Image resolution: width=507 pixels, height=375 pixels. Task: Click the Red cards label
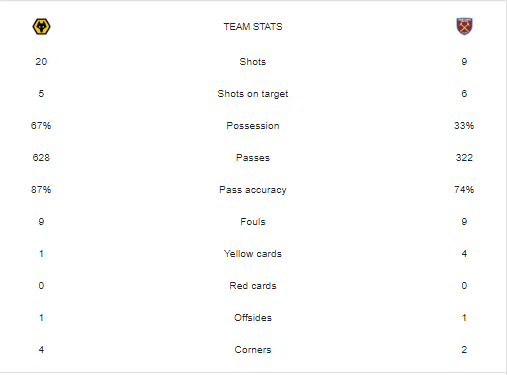coord(253,286)
